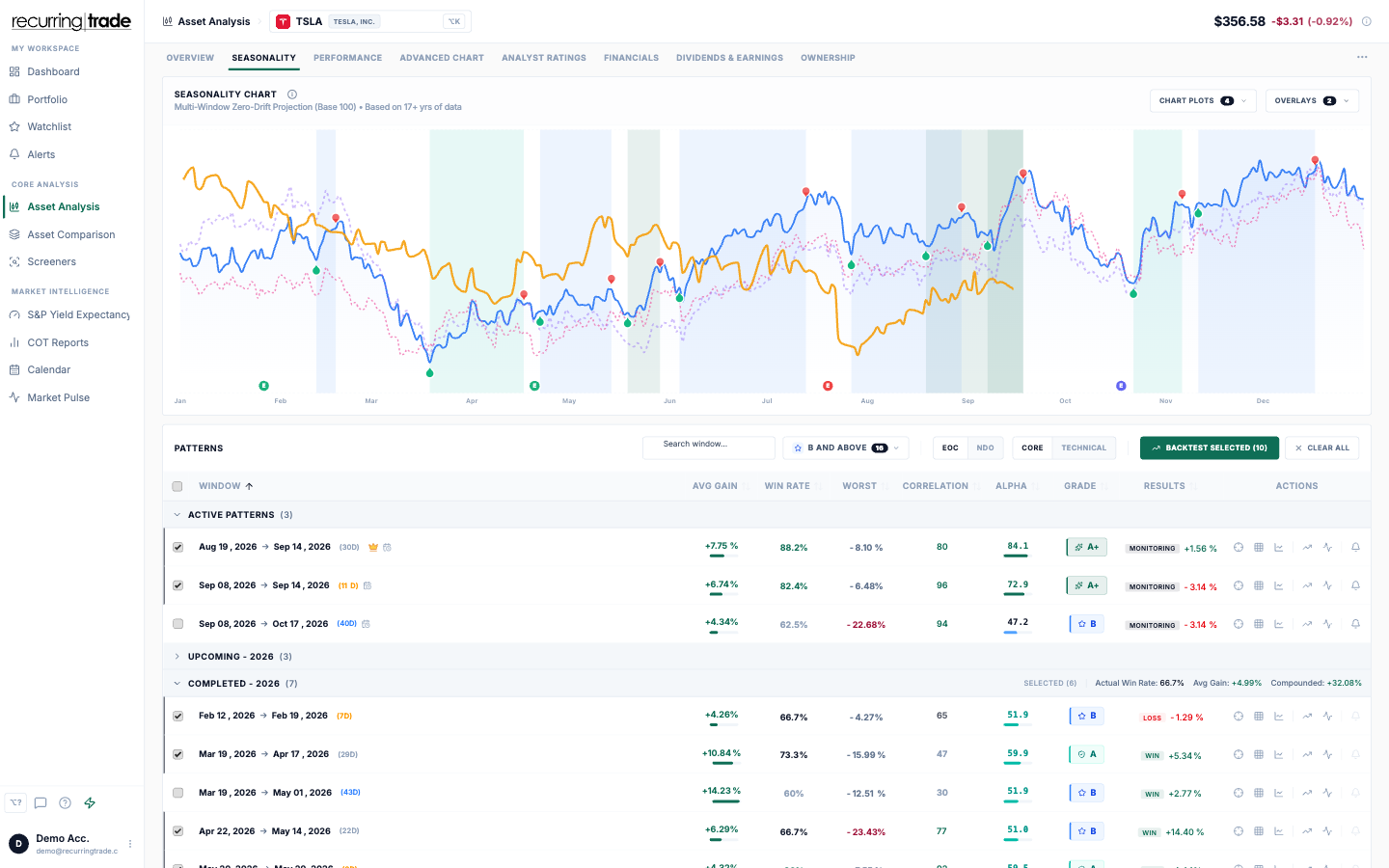The image size is (1389, 868).
Task: Open the Seasonality Chart info icon
Action: pyautogui.click(x=292, y=95)
